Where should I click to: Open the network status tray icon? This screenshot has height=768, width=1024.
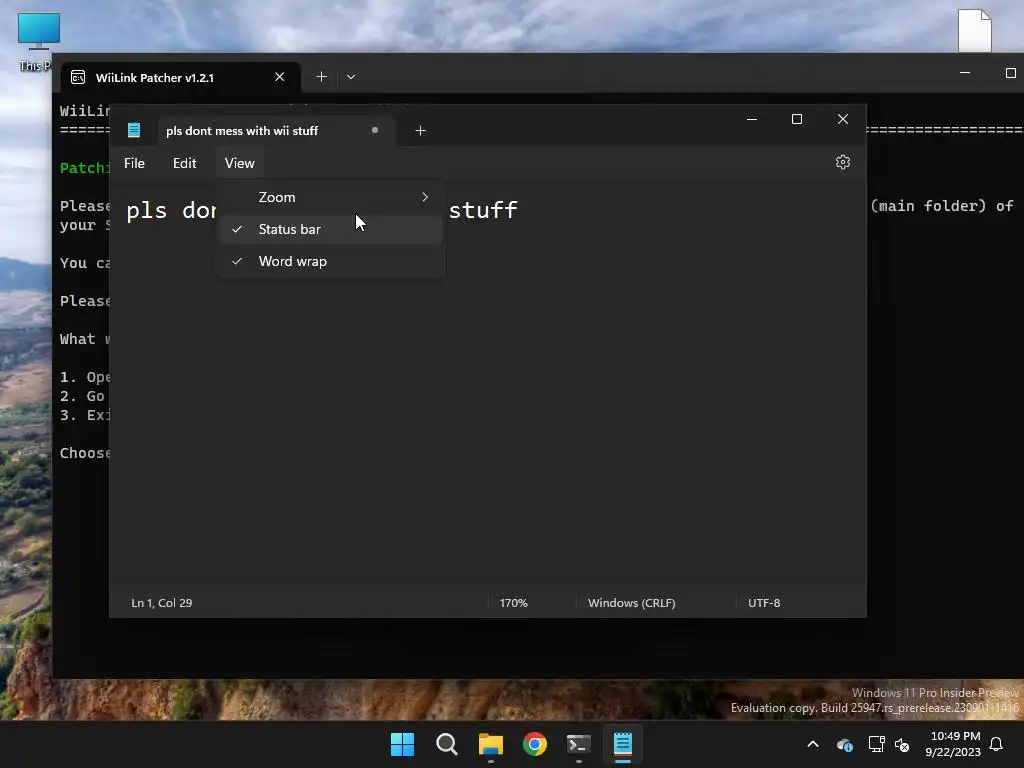pos(876,744)
